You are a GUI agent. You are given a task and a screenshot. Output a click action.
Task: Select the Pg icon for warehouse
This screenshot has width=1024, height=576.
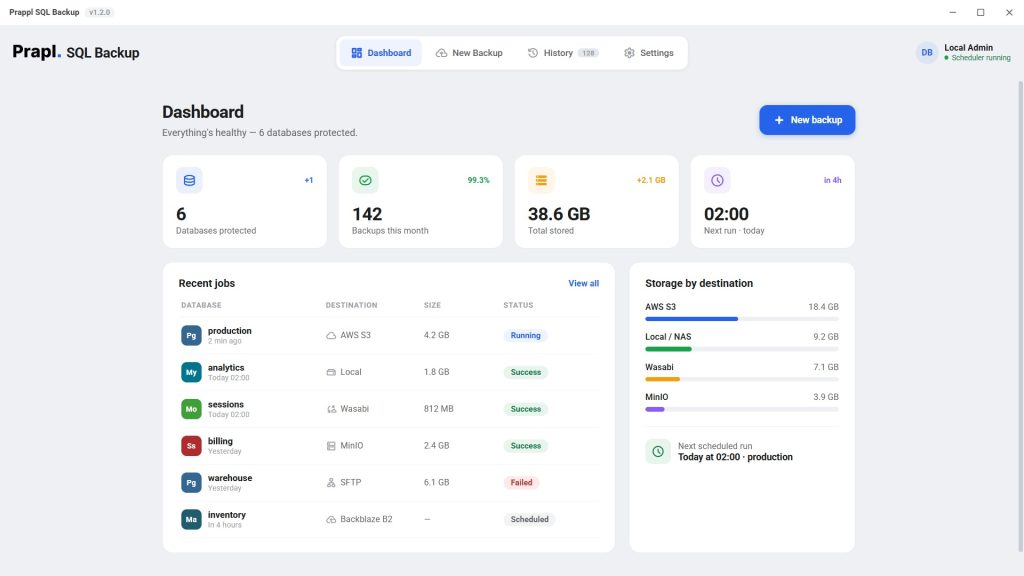[x=191, y=483]
